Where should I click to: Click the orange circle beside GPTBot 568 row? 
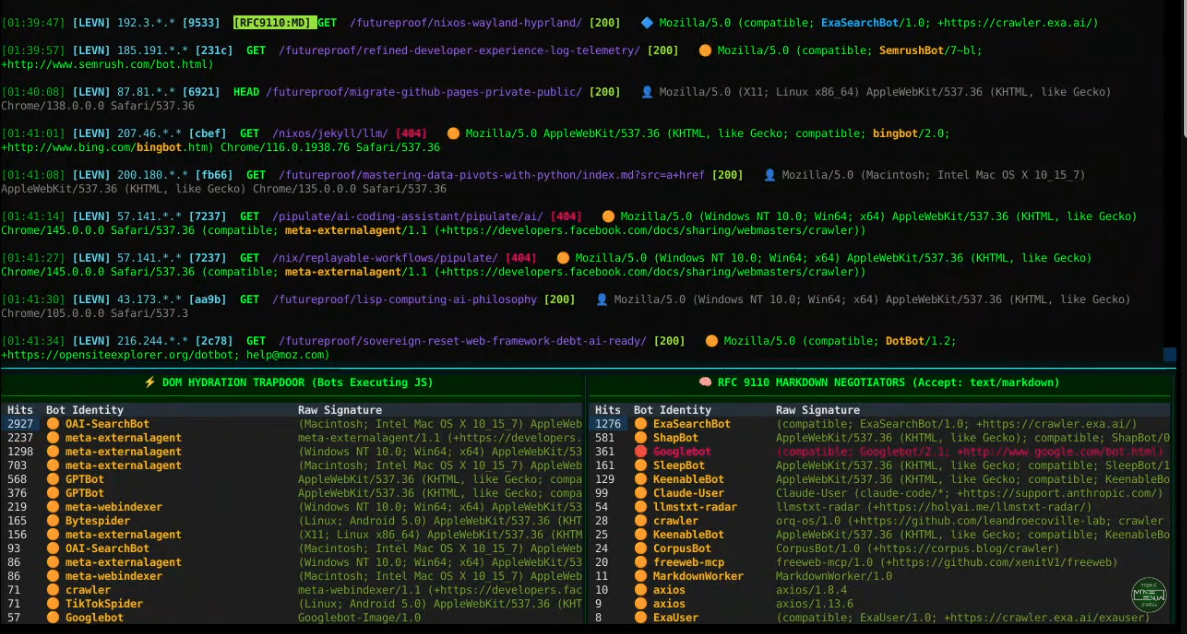point(52,479)
